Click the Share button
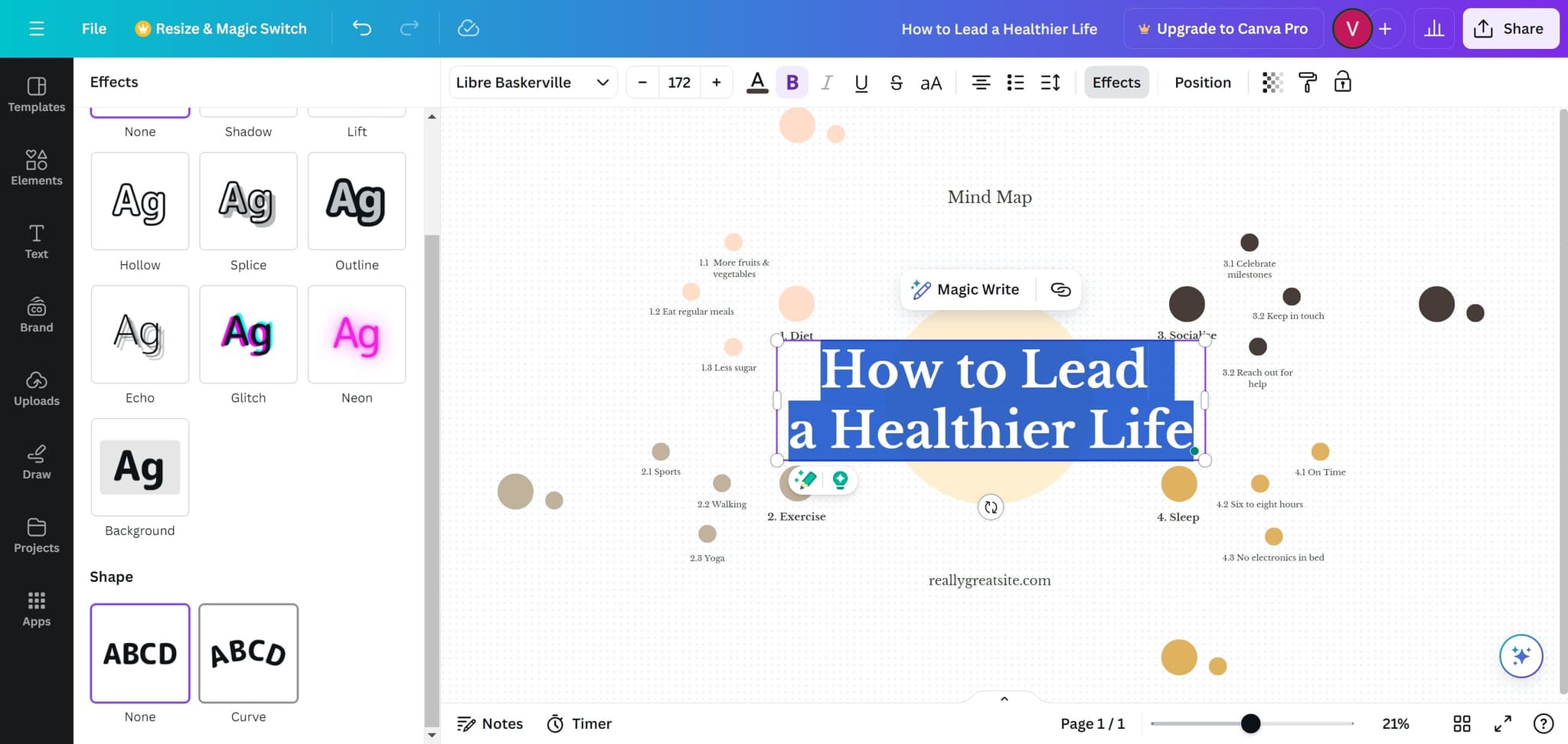Viewport: 1568px width, 744px height. [1510, 28]
